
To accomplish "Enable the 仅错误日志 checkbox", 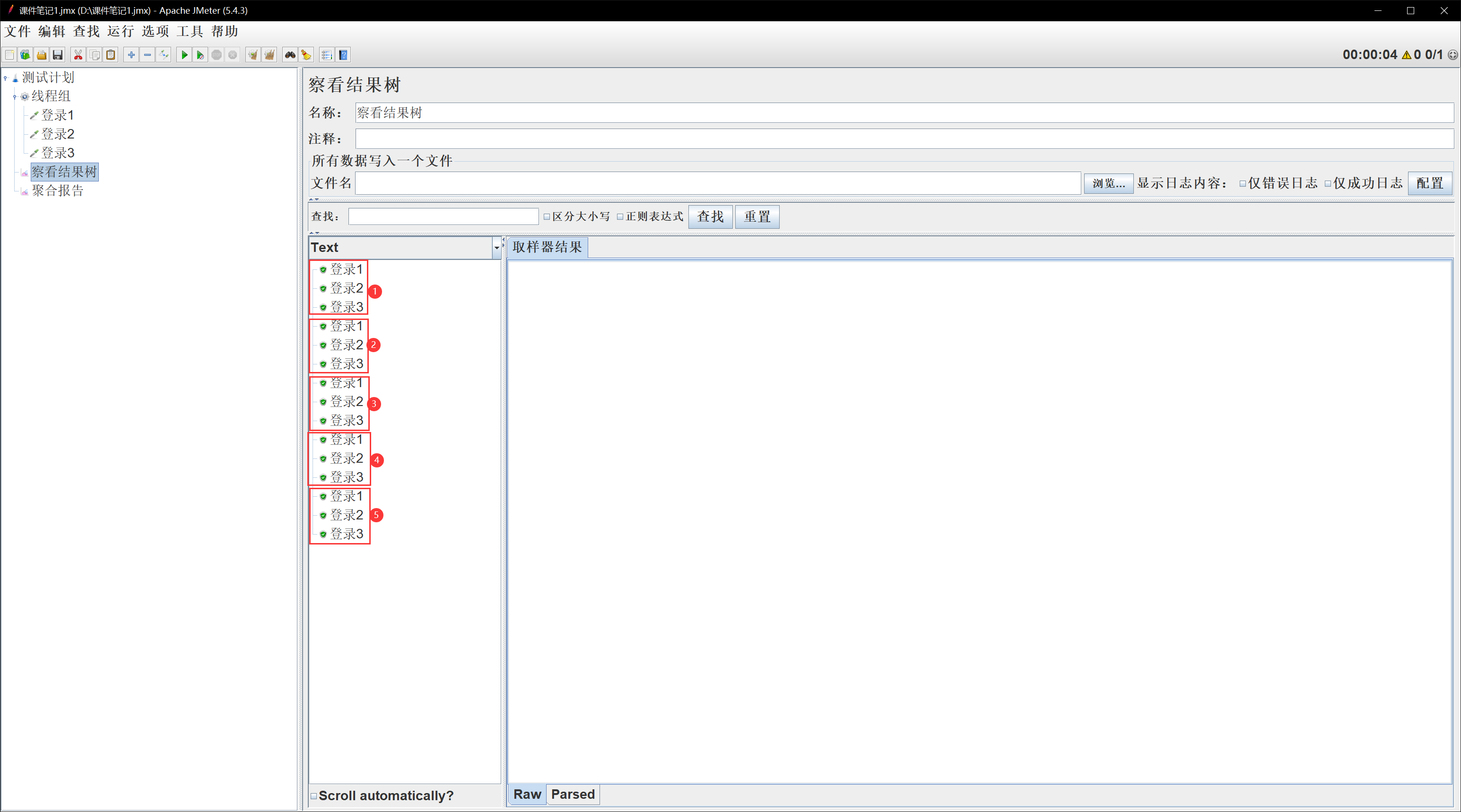I will (1243, 184).
